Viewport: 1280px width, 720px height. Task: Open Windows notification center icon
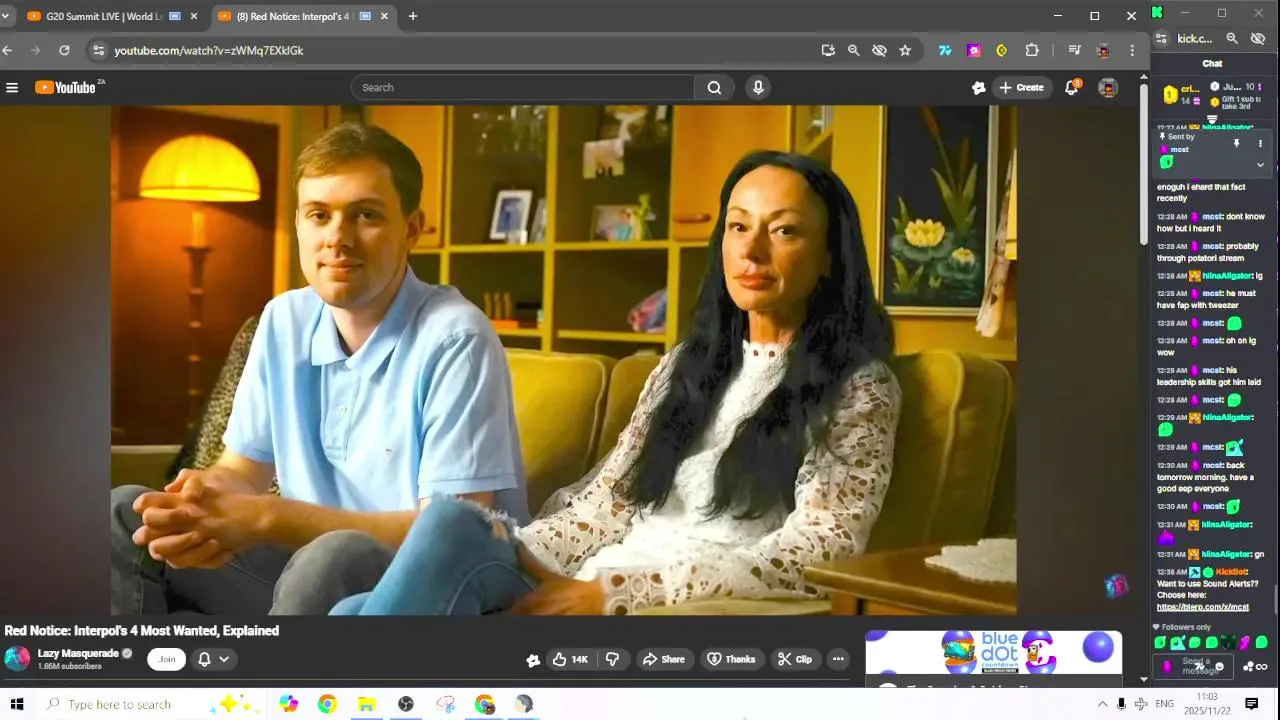coord(1251,704)
